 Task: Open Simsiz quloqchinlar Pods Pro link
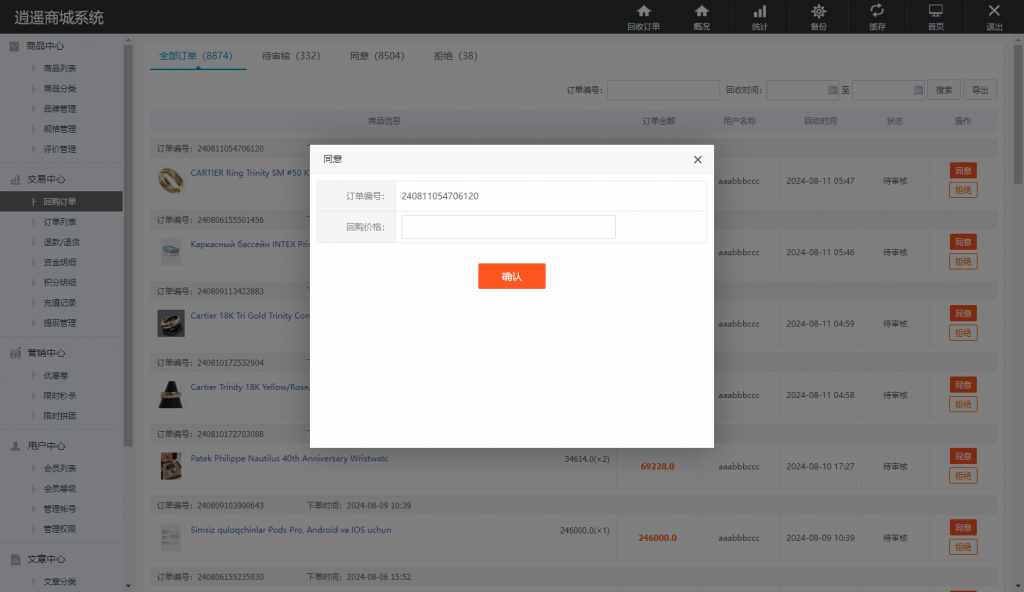point(291,530)
